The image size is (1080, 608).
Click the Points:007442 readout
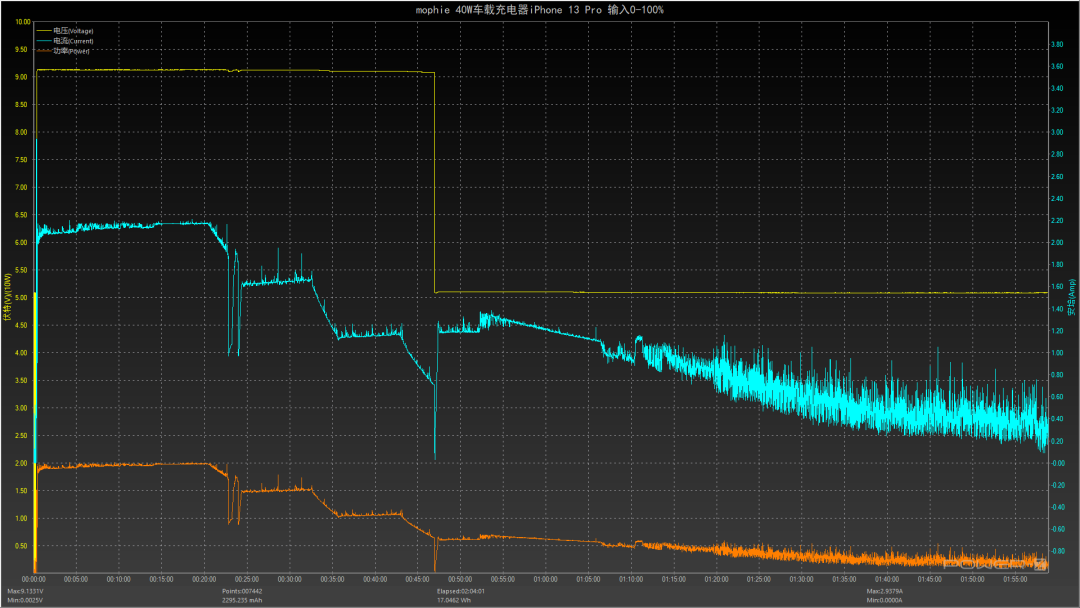242,591
